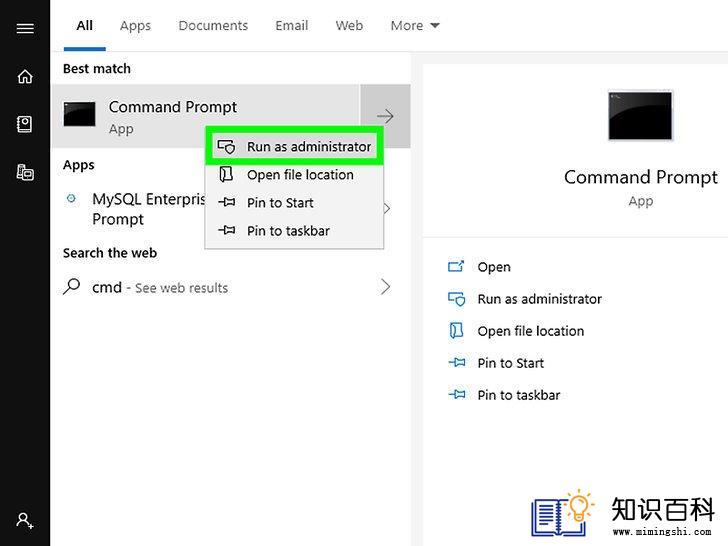Click the shield icon in the preview pane

pos(456,299)
